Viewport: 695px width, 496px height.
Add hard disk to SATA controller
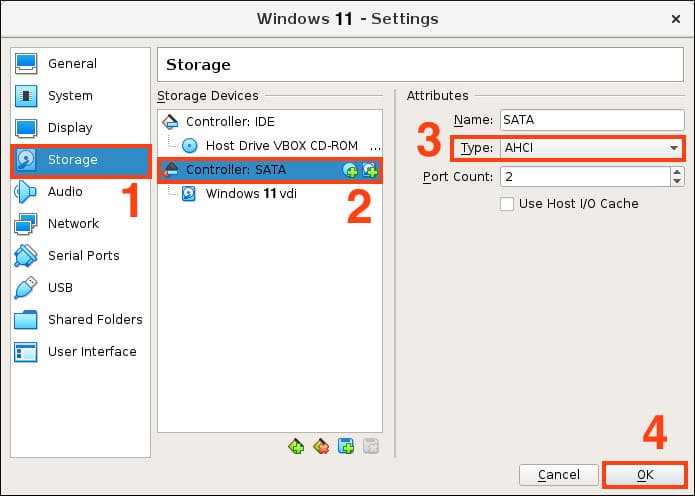click(x=369, y=170)
